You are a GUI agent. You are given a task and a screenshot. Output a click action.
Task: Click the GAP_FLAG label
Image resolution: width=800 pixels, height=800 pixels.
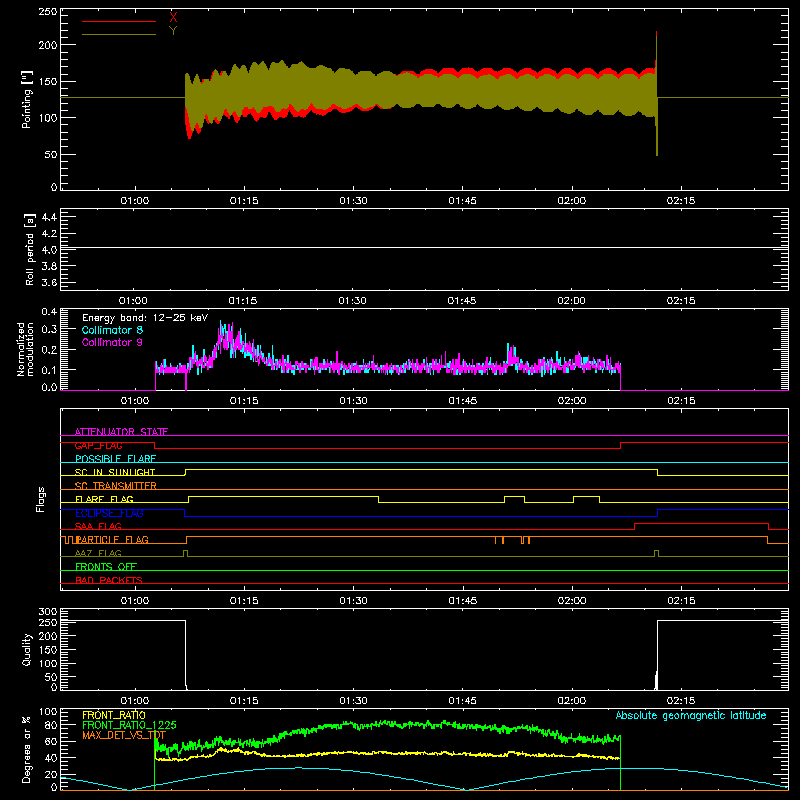[98, 445]
